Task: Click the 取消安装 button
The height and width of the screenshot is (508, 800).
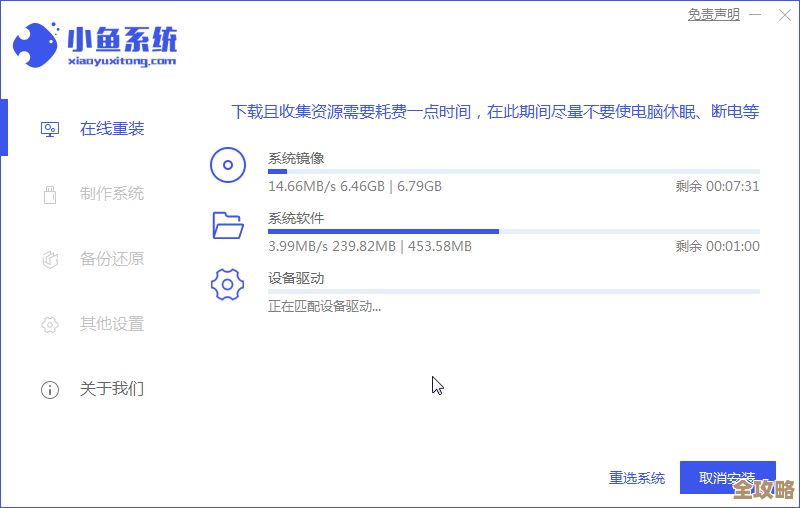Action: (x=728, y=477)
